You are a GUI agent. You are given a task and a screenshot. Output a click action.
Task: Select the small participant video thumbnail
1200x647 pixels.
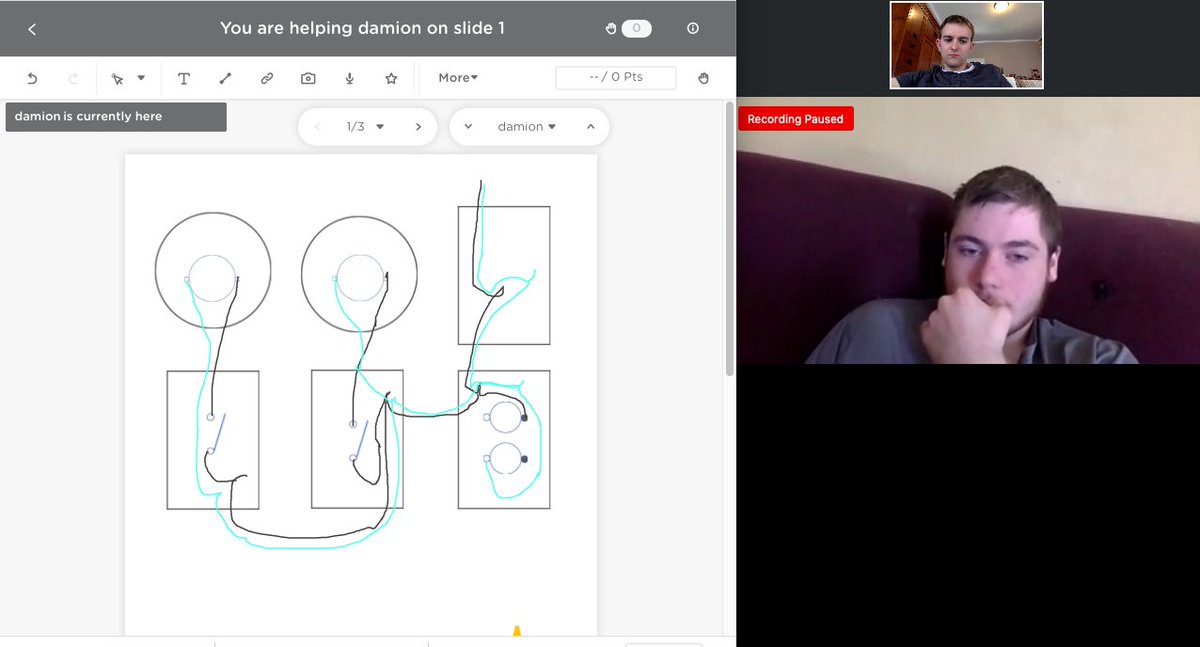967,45
